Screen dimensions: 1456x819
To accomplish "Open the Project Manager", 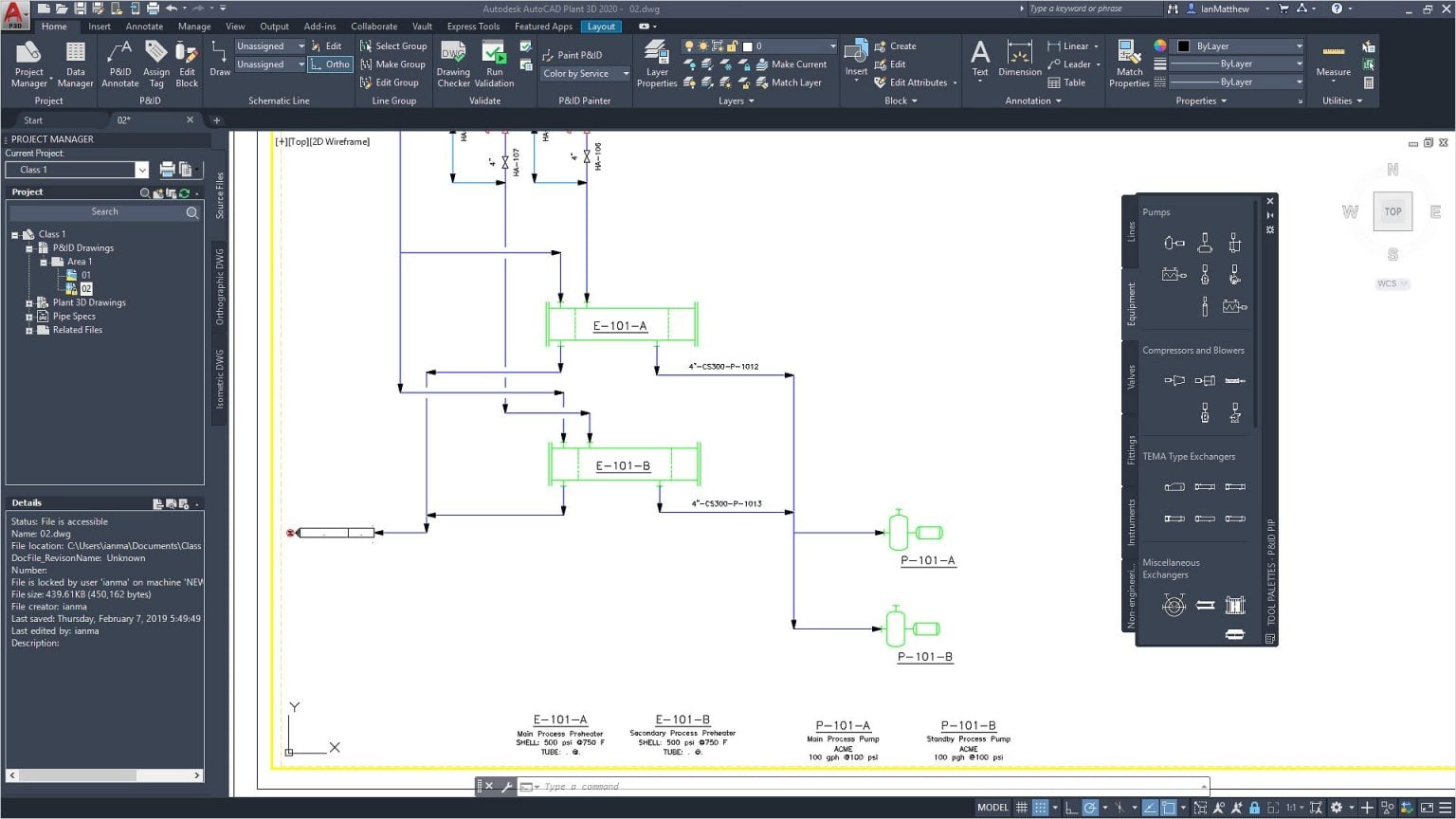I will [28, 64].
